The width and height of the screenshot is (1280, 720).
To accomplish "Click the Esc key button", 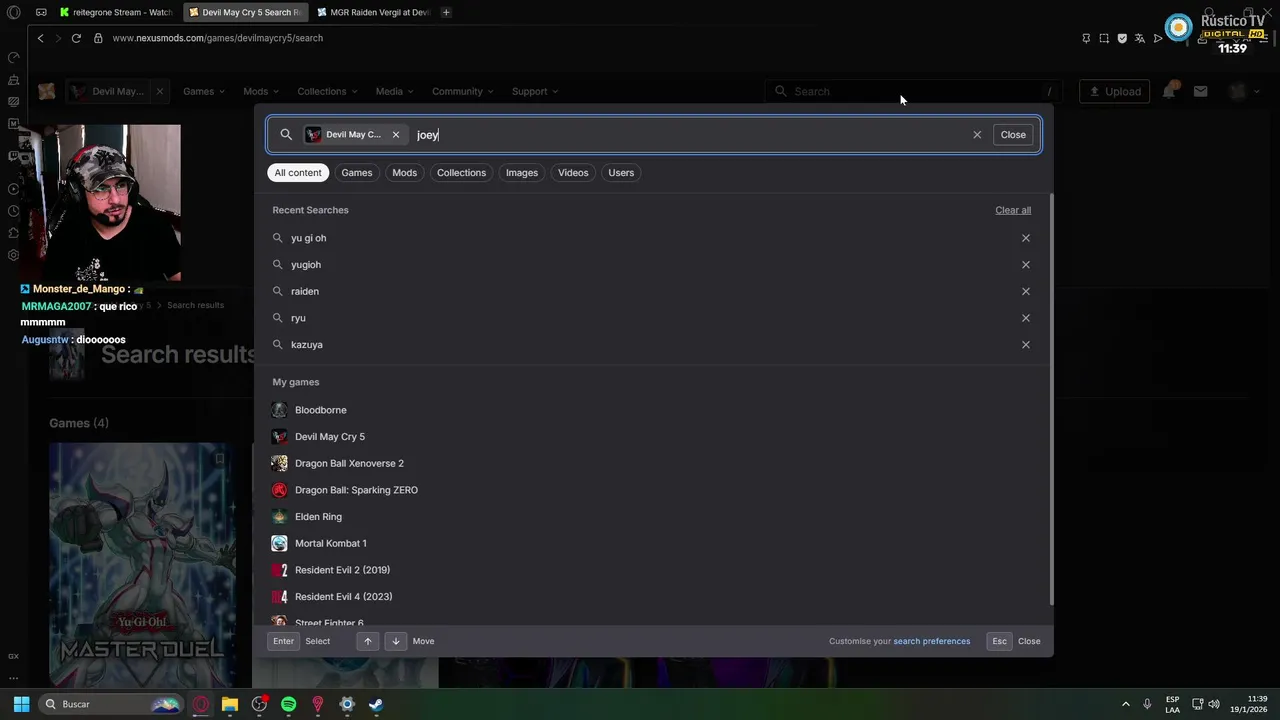I will click(999, 641).
